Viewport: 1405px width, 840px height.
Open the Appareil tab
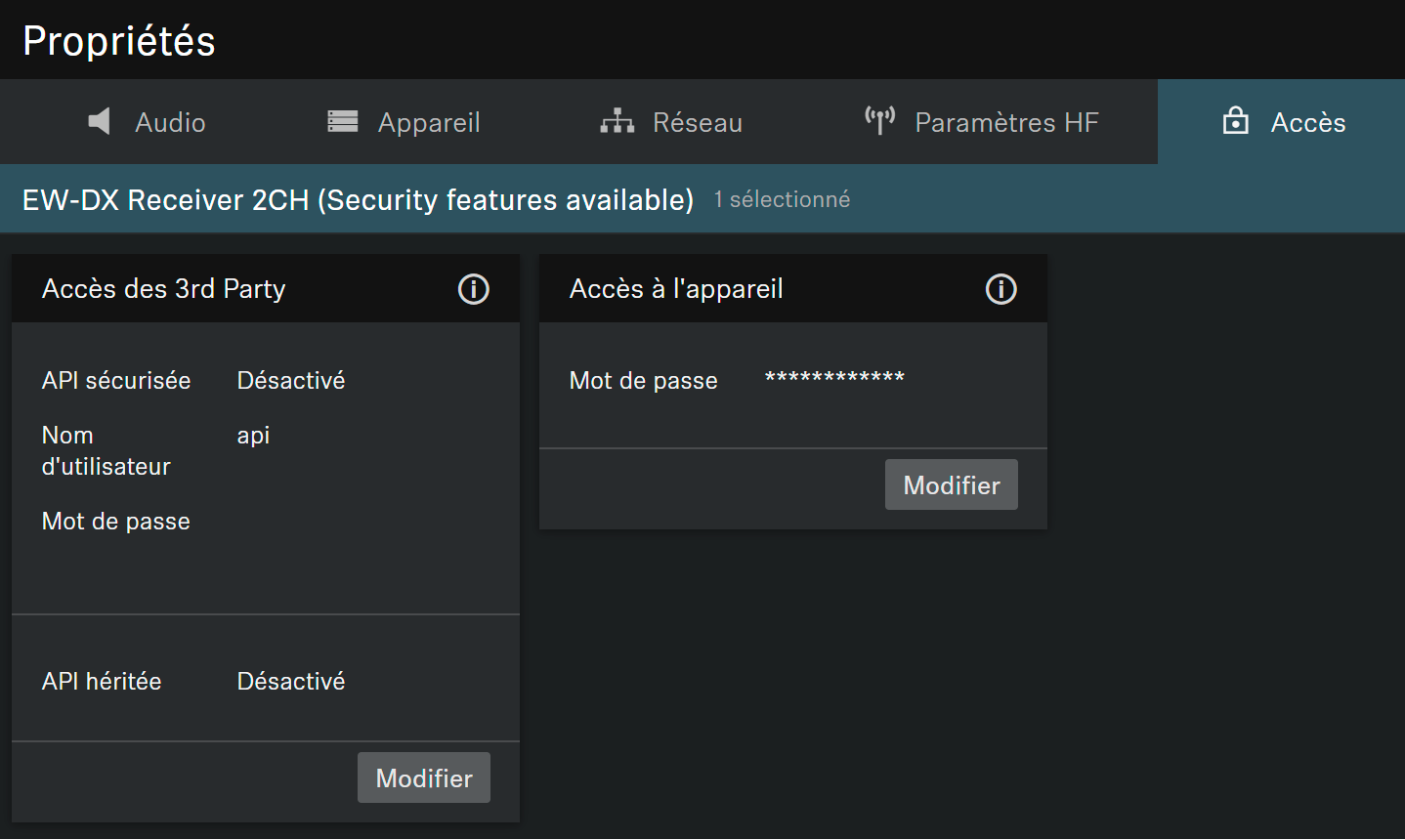click(429, 123)
